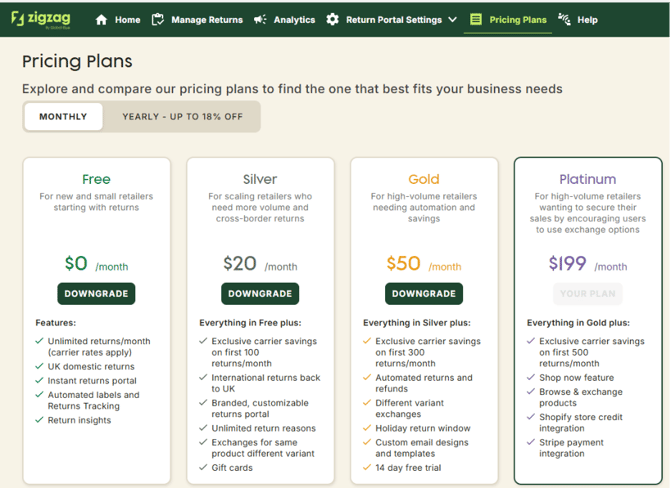Click checkmark beside Shop now feature
The image size is (670, 488).
click(x=531, y=377)
